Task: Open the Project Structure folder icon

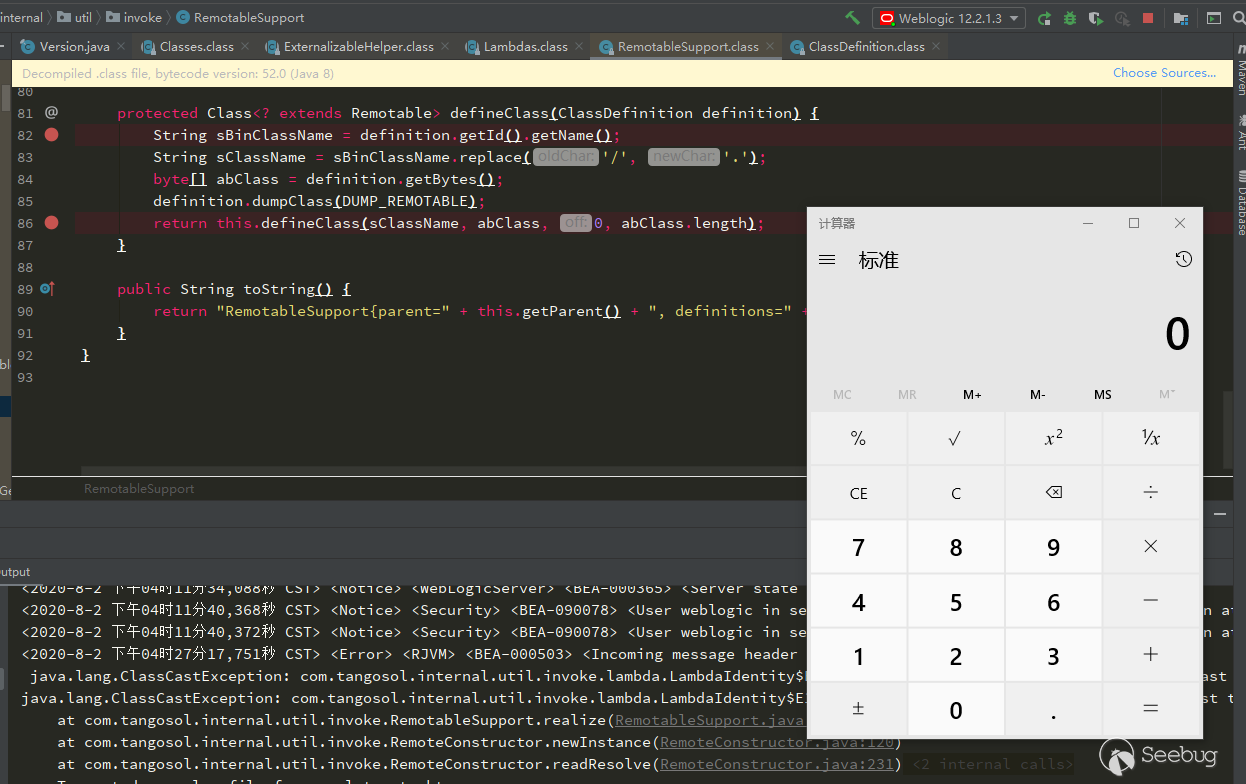Action: 1181,18
